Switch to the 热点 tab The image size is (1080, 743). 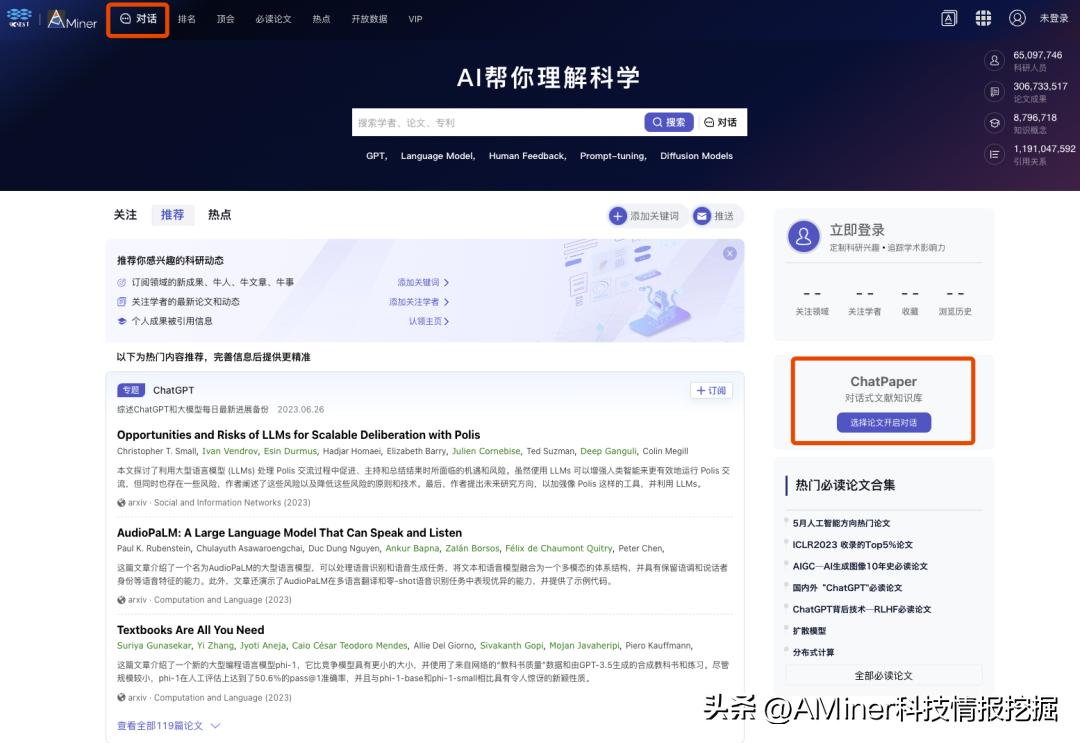click(218, 214)
